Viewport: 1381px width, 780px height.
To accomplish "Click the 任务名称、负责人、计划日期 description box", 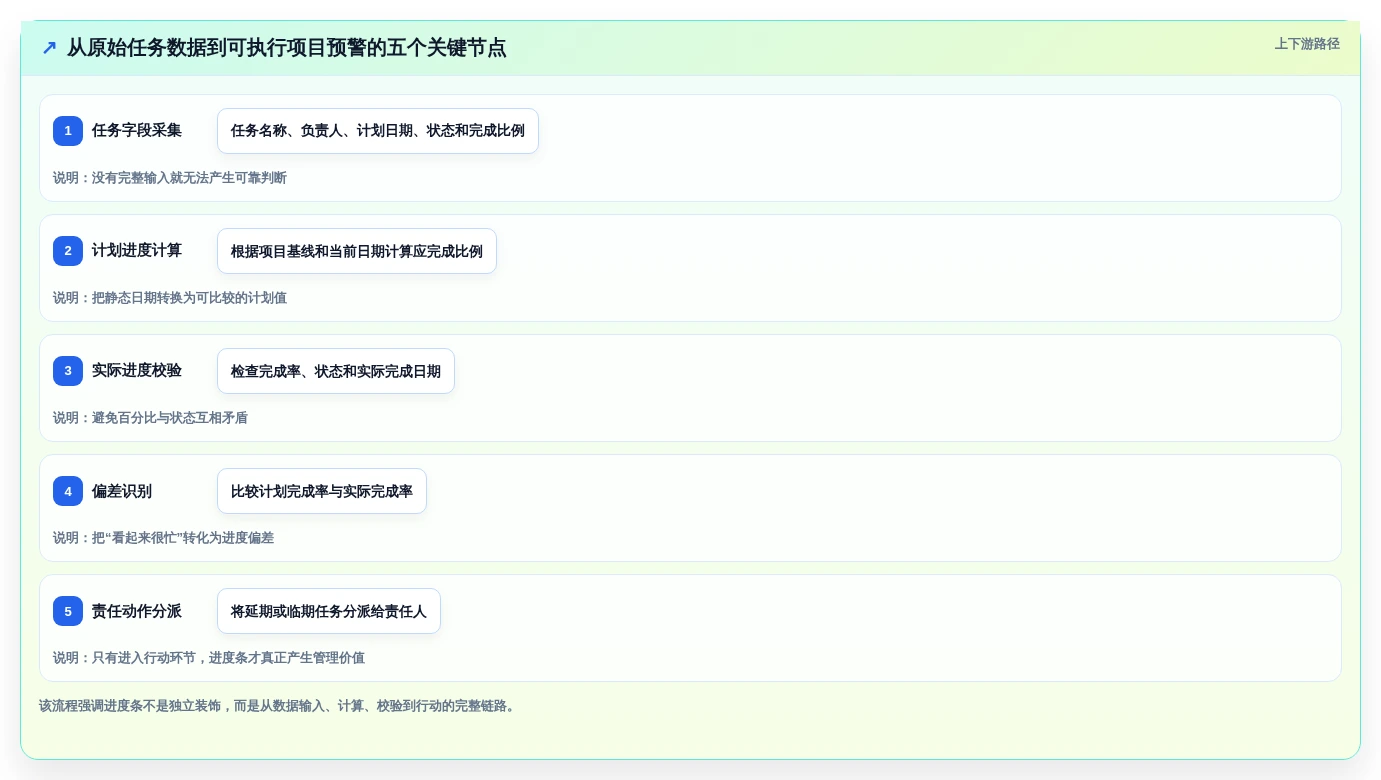I will pos(378,131).
